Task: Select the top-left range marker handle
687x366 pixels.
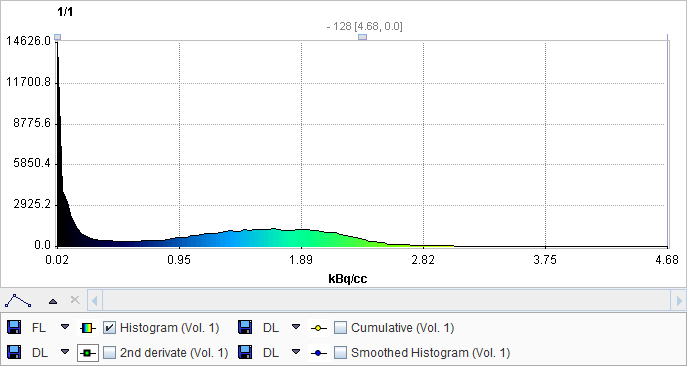Action: 57,37
